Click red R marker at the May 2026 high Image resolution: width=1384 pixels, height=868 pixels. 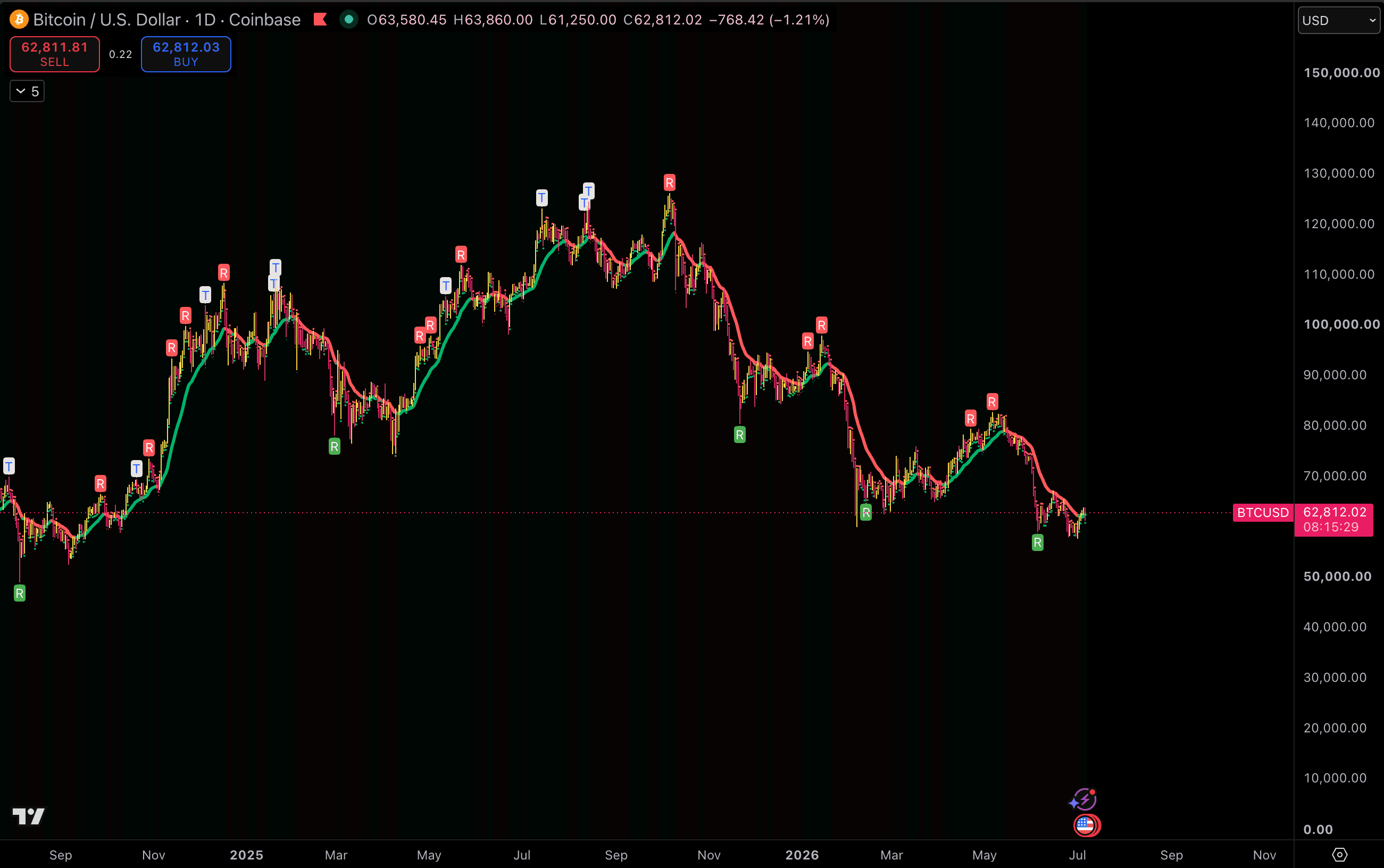pyautogui.click(x=993, y=401)
